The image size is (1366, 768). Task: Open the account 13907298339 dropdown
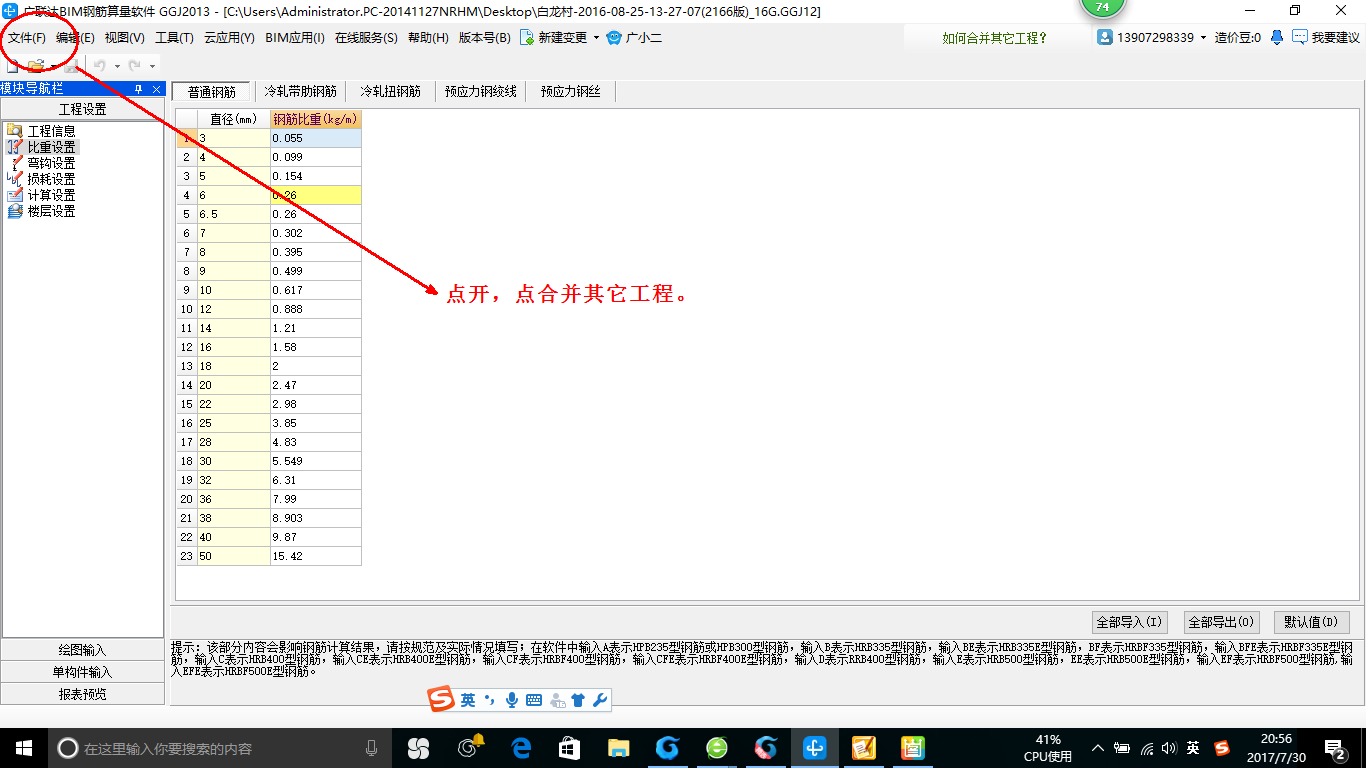1204,38
